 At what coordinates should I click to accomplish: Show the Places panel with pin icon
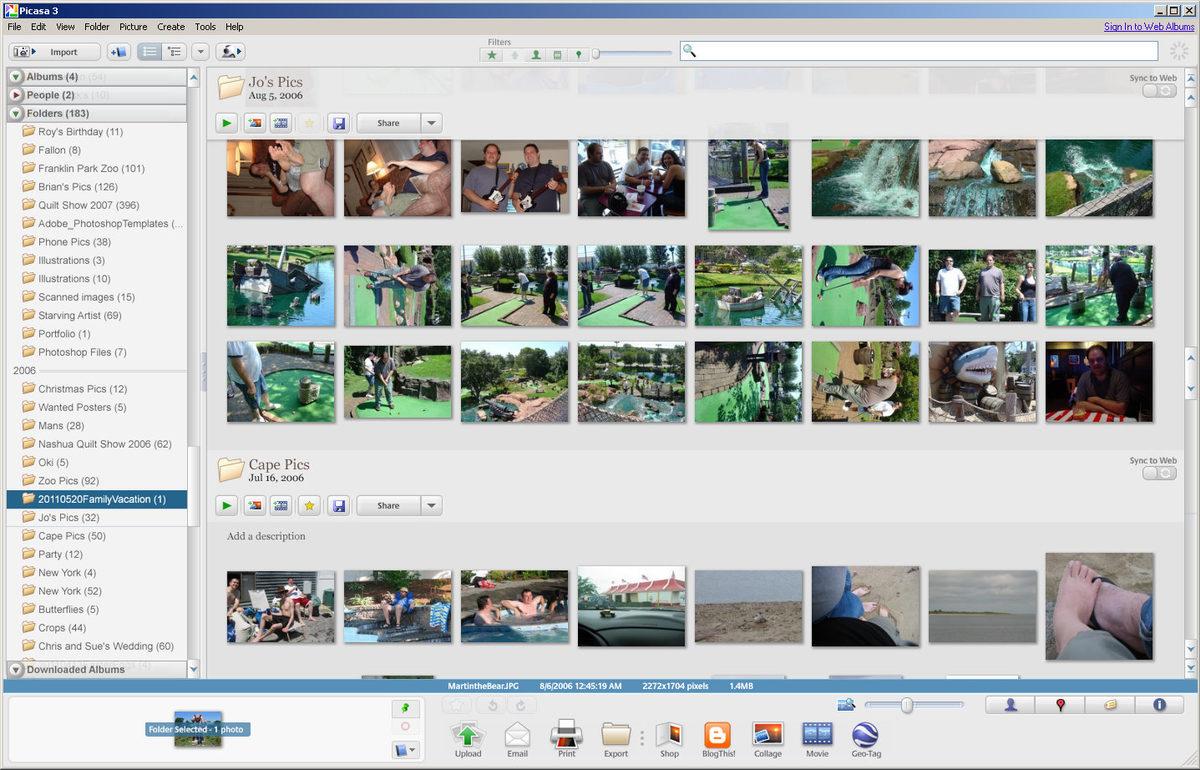tap(1060, 705)
